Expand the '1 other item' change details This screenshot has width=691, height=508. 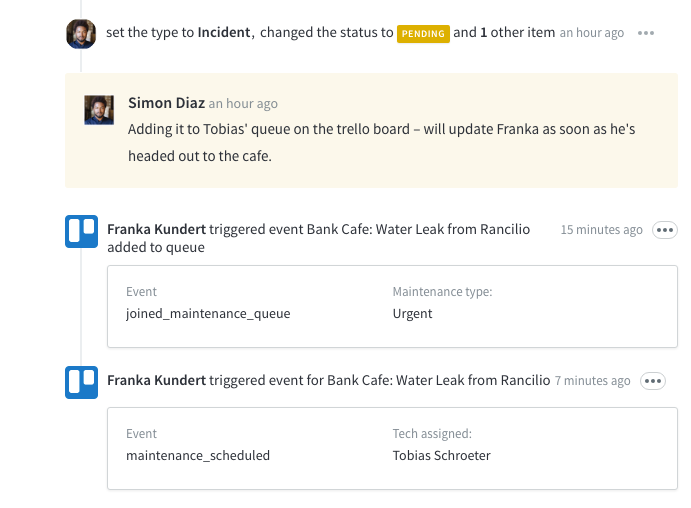pyautogui.click(x=517, y=33)
